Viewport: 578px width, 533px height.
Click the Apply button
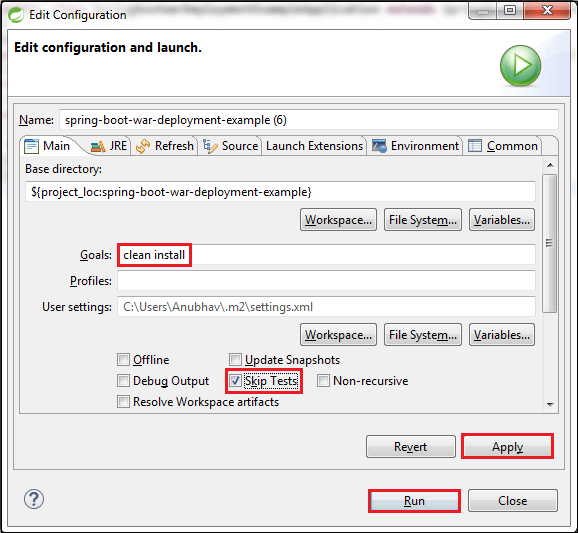point(507,447)
